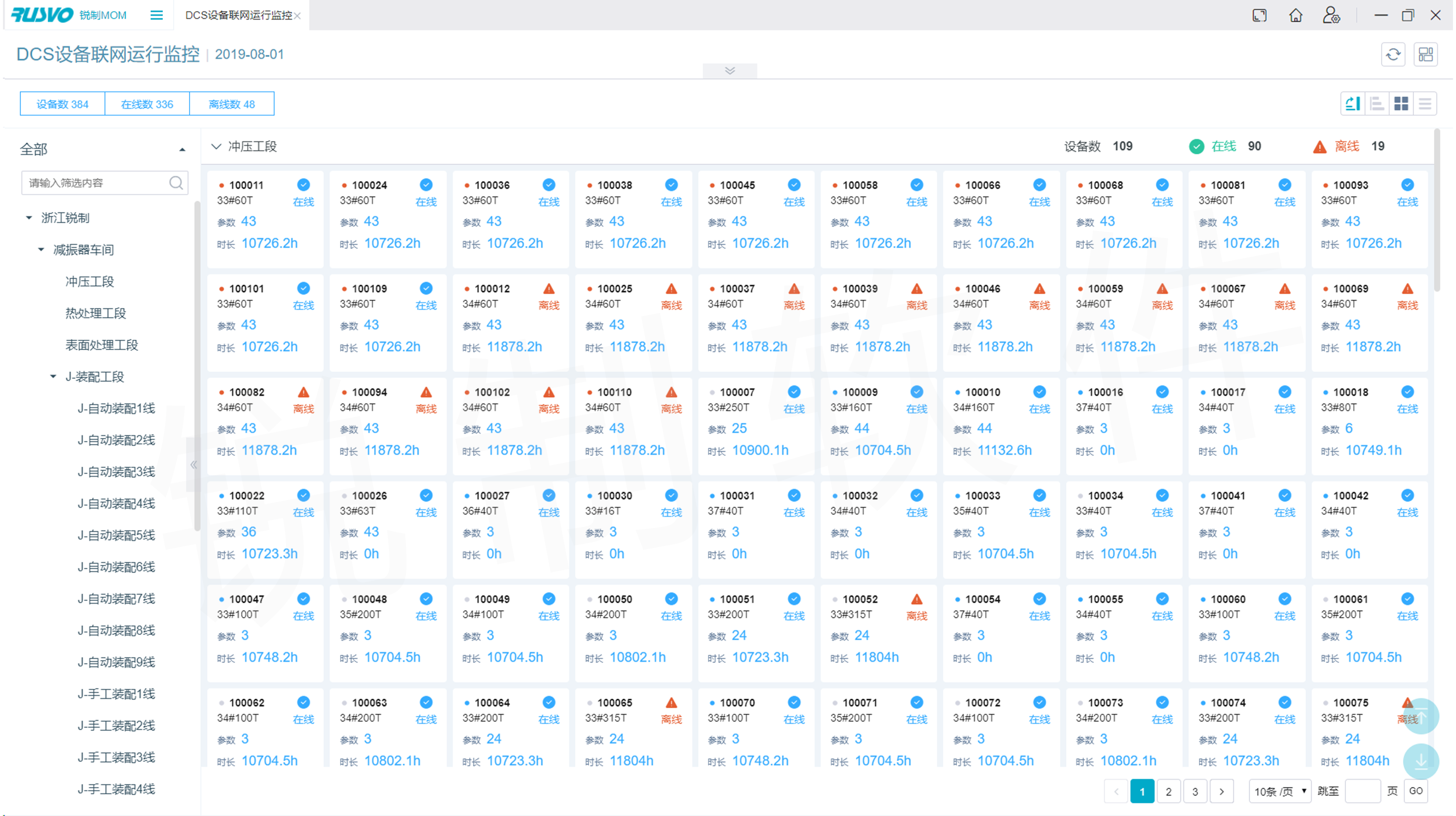This screenshot has width=1456, height=816.
Task: Open the home page icon
Action: pos(1295,15)
